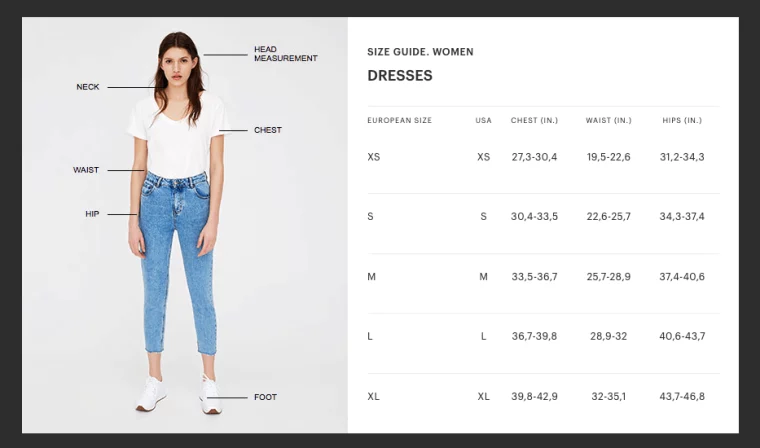Viewport: 760px width, 448px height.
Task: Click the CHEST label next to the model
Action: click(267, 130)
